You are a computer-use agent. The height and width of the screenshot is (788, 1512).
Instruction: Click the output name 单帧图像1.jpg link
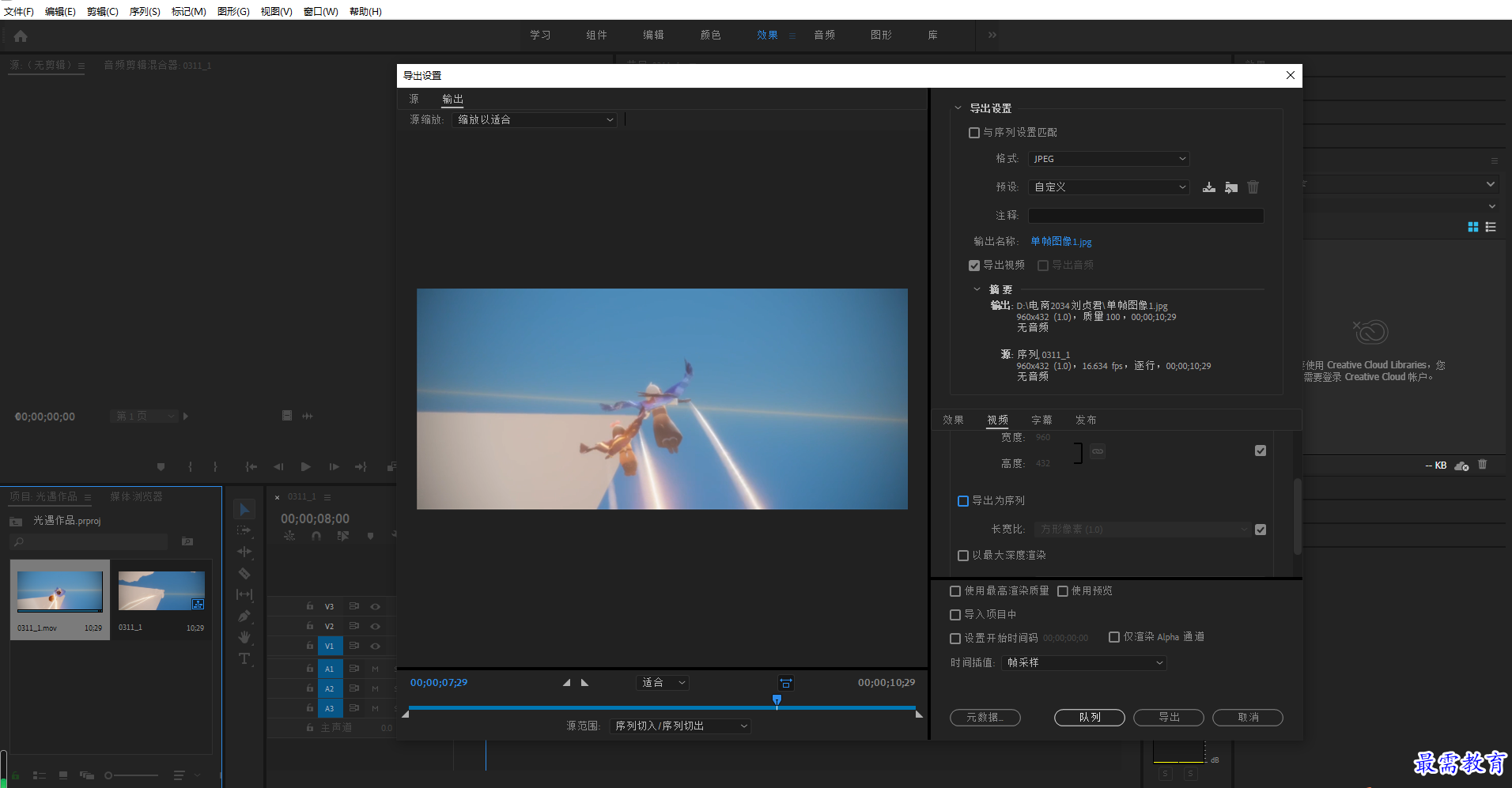point(1061,242)
